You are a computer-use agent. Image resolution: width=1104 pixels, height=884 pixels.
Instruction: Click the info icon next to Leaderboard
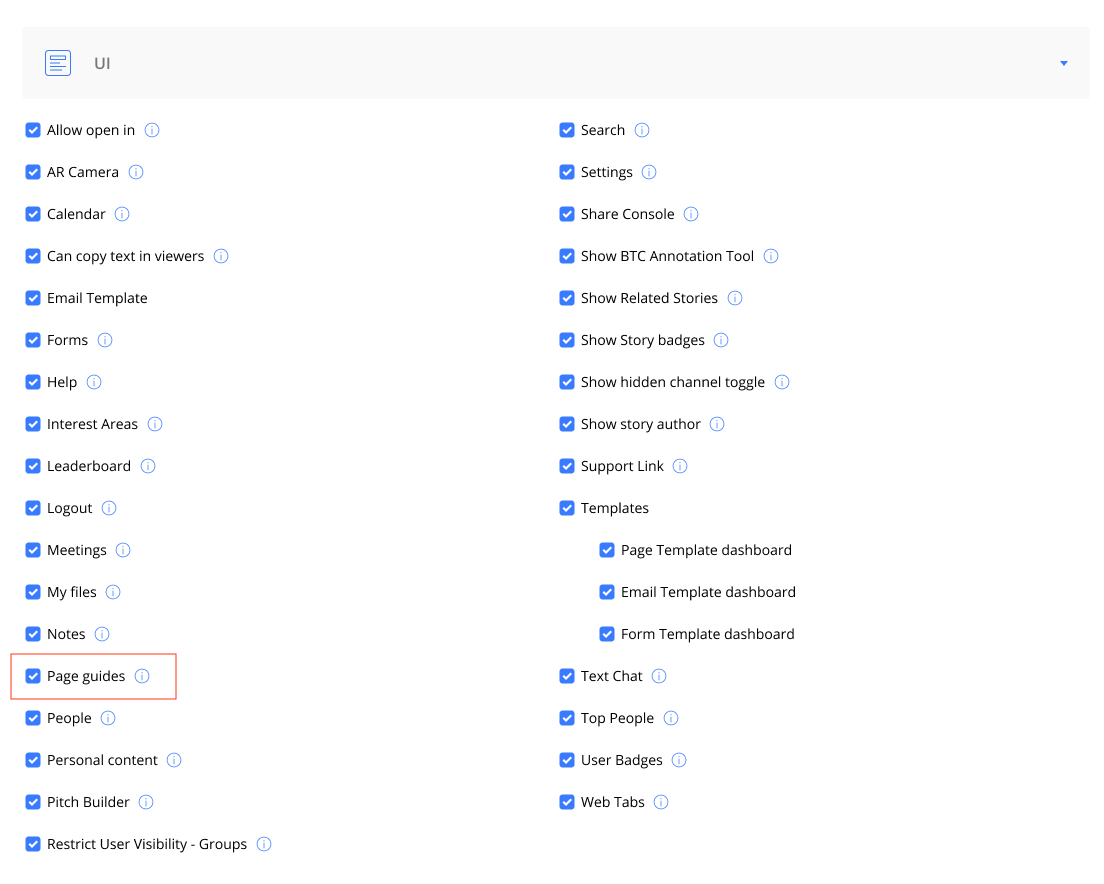tap(148, 466)
